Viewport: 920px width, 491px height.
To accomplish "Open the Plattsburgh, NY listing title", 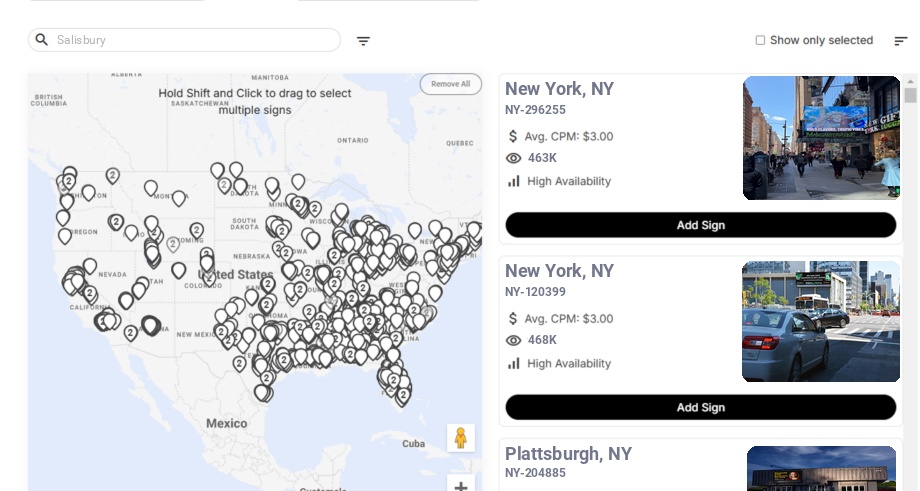I will pos(568,453).
